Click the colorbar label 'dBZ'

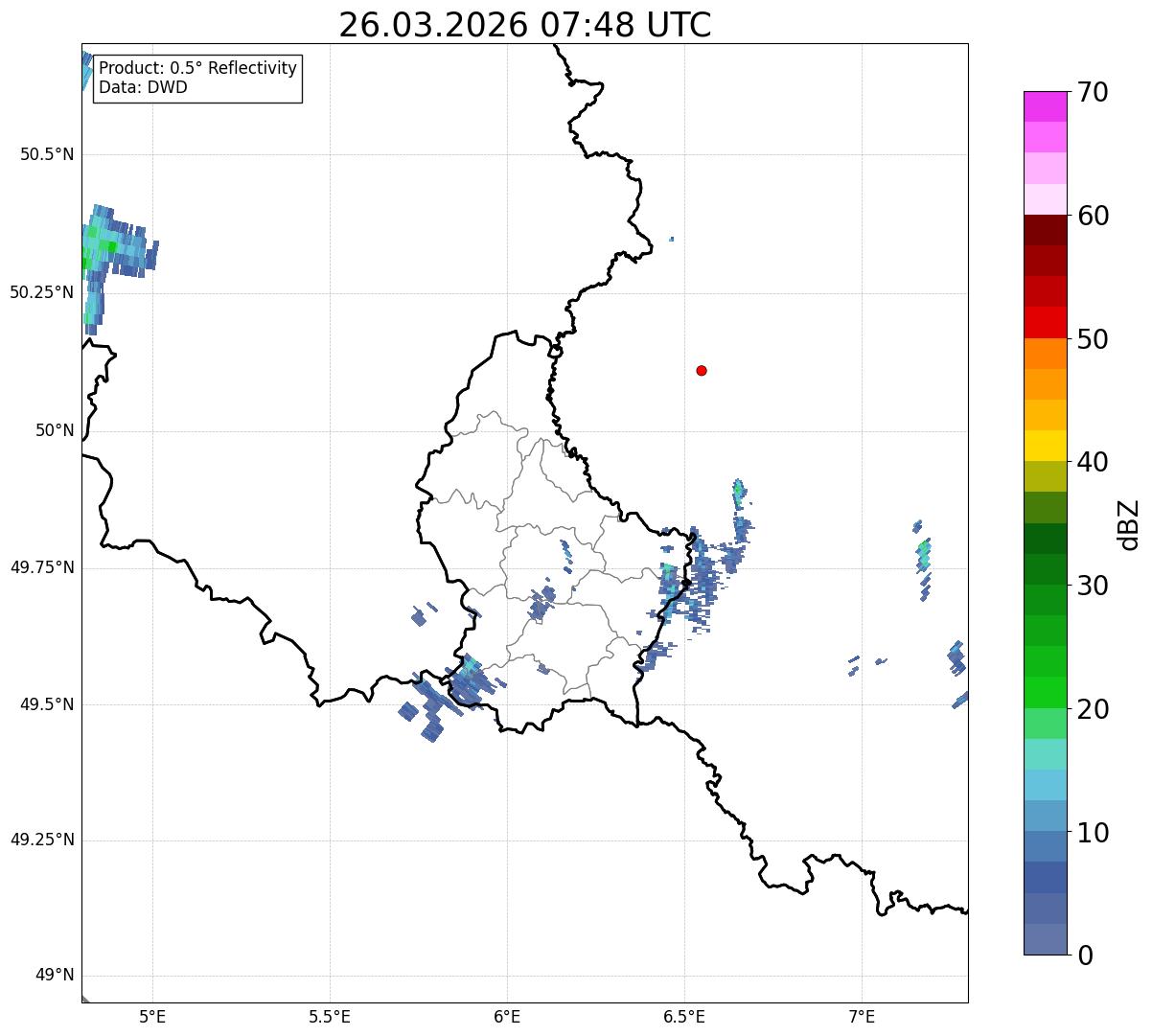click(x=1129, y=523)
